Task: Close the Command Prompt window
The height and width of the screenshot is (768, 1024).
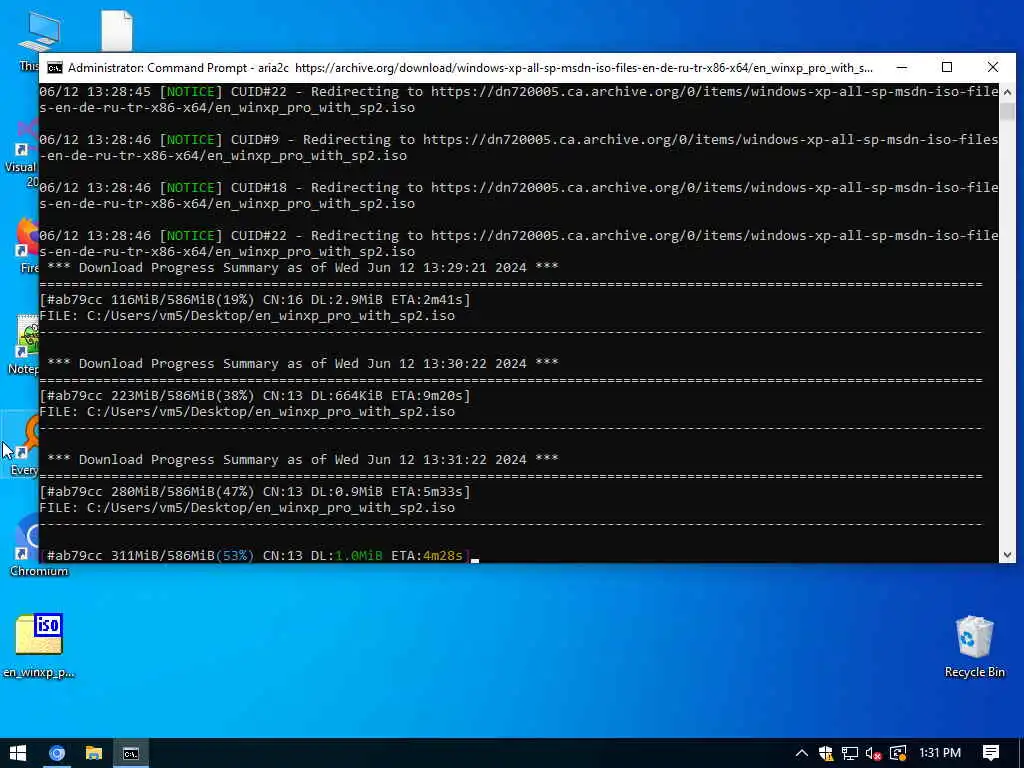Action: 993,67
